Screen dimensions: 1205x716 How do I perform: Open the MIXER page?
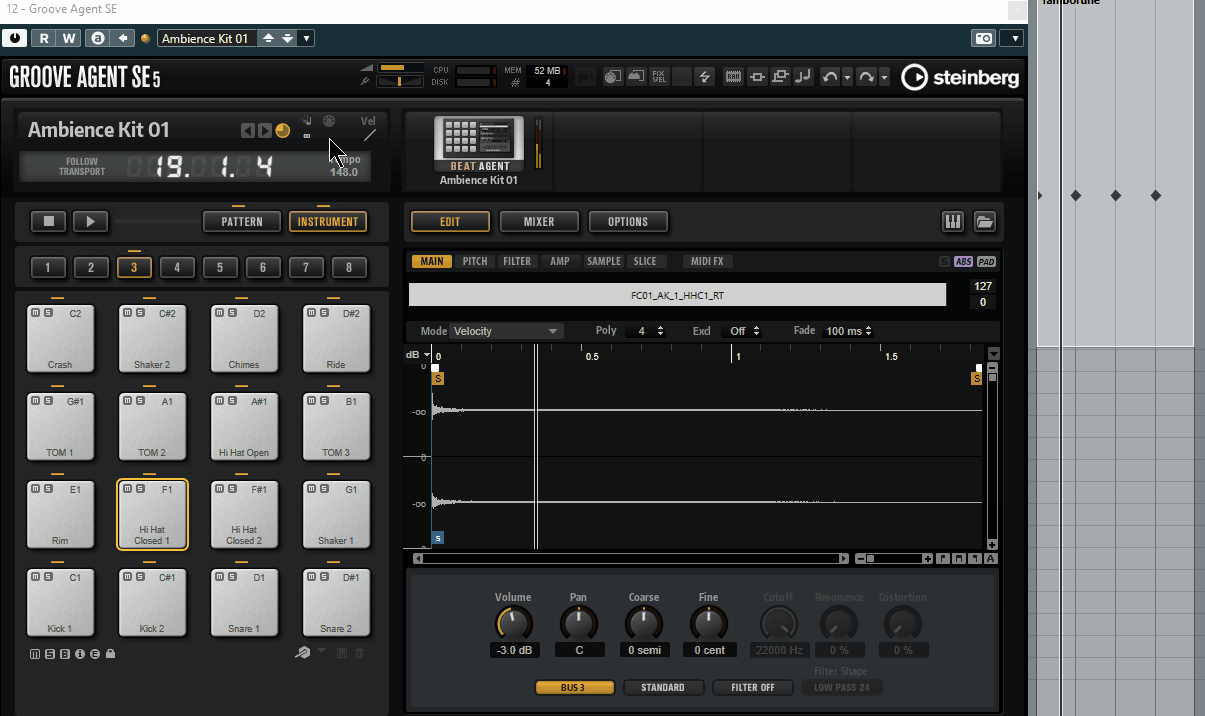coord(539,221)
